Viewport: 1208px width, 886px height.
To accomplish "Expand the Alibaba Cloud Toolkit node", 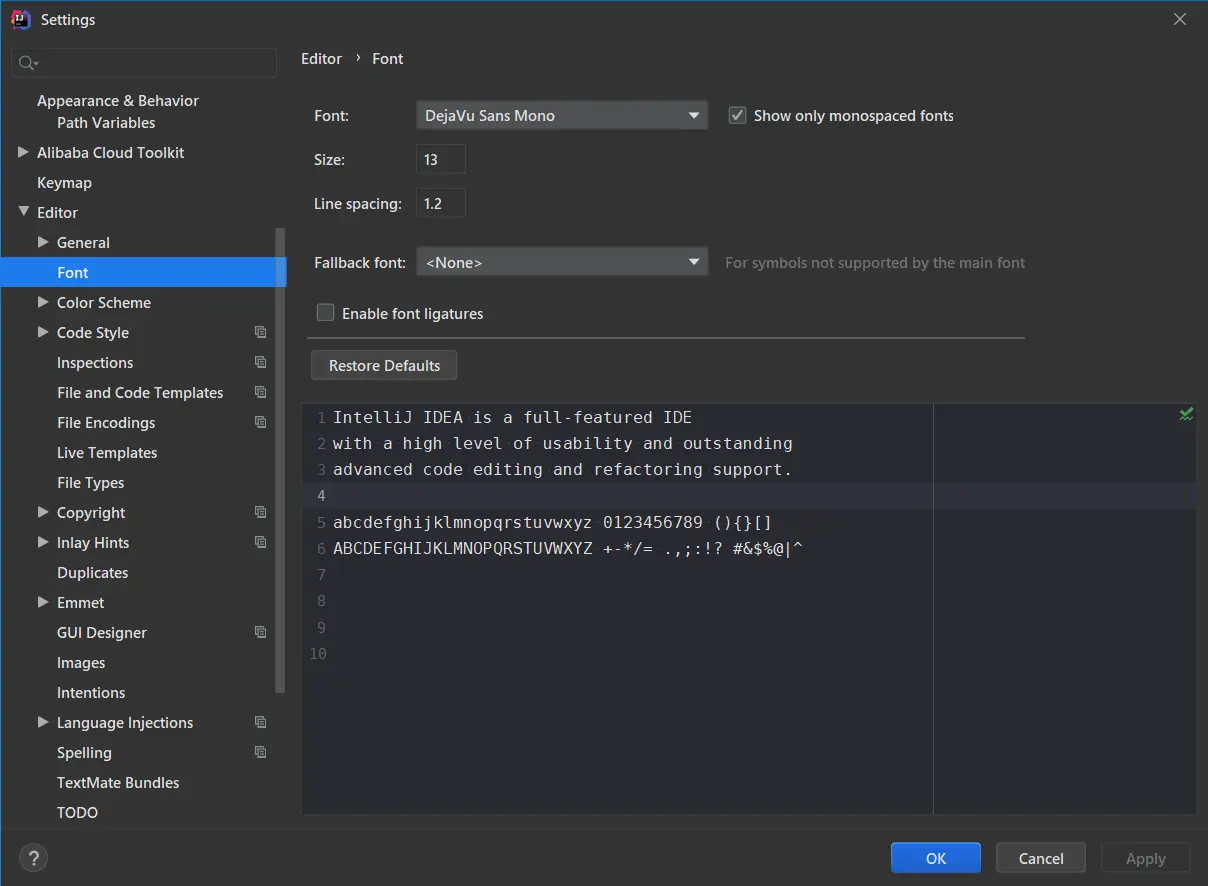I will 23,152.
